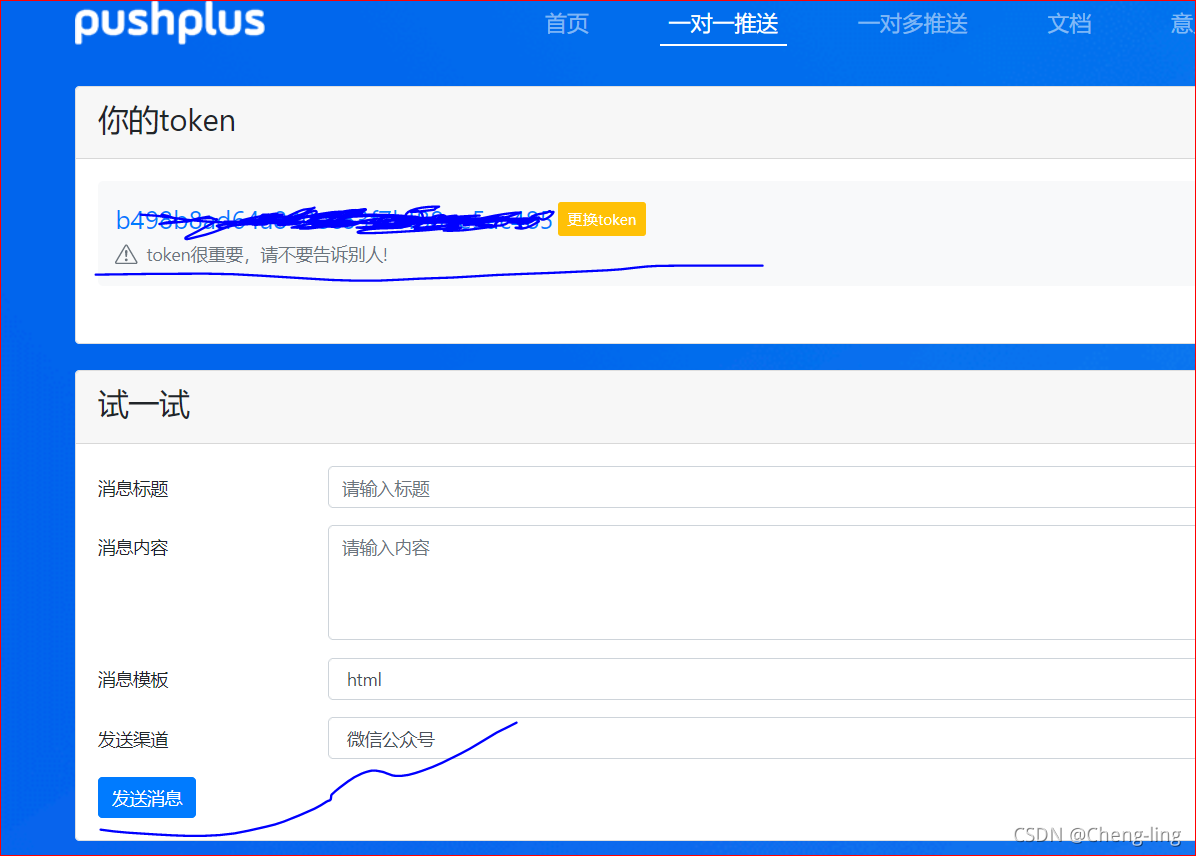
Task: Switch to 一对多推送 page
Action: coord(912,24)
